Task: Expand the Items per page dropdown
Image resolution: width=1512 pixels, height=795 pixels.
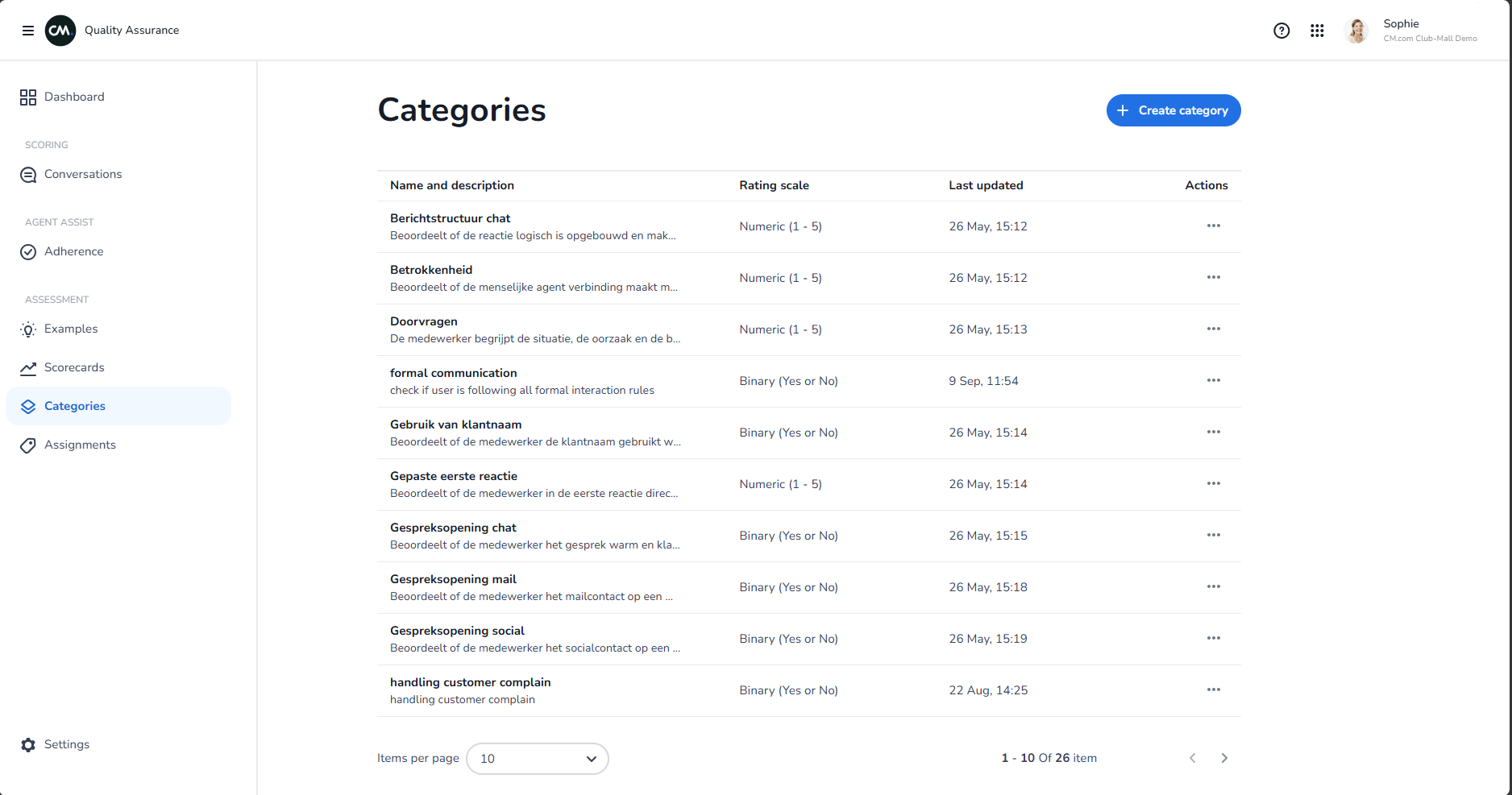Action: (x=538, y=759)
